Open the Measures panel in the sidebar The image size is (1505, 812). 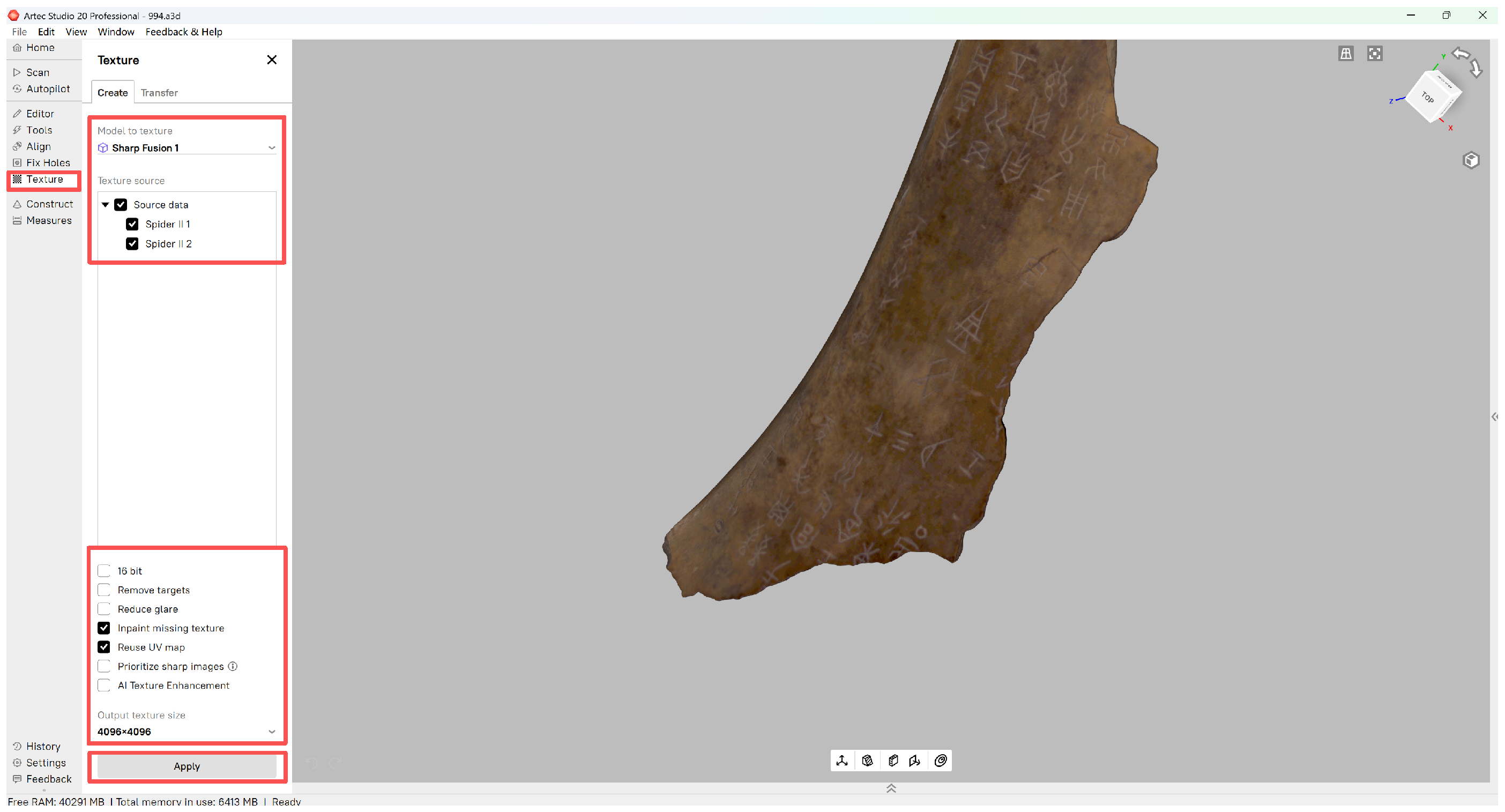coord(43,220)
